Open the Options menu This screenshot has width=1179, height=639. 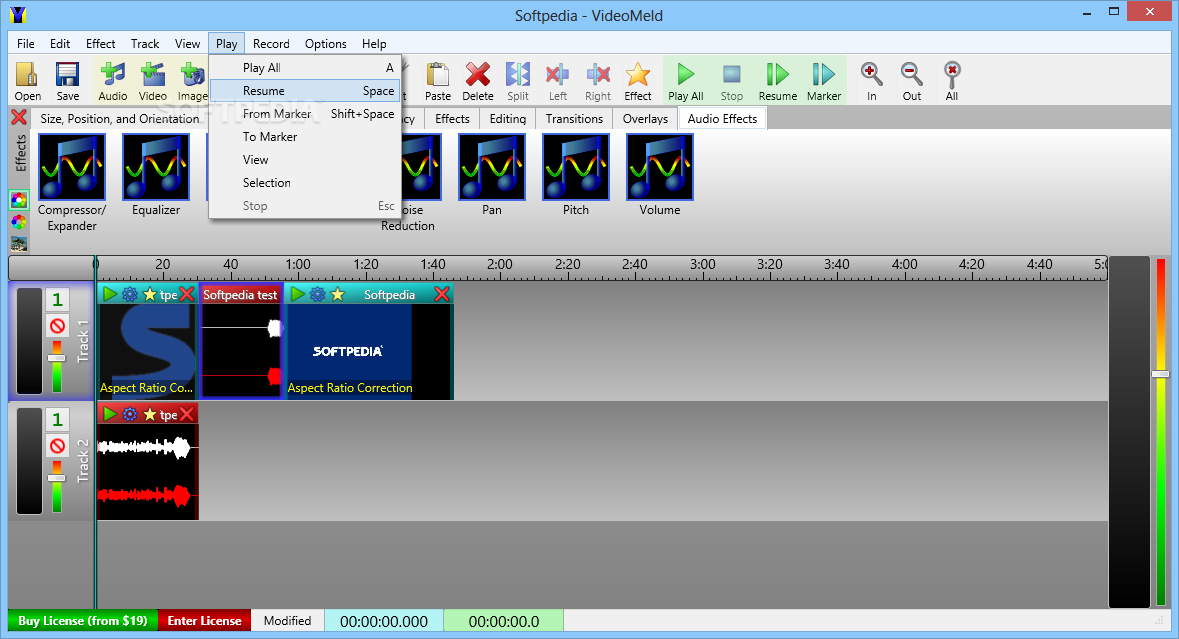[x=326, y=44]
